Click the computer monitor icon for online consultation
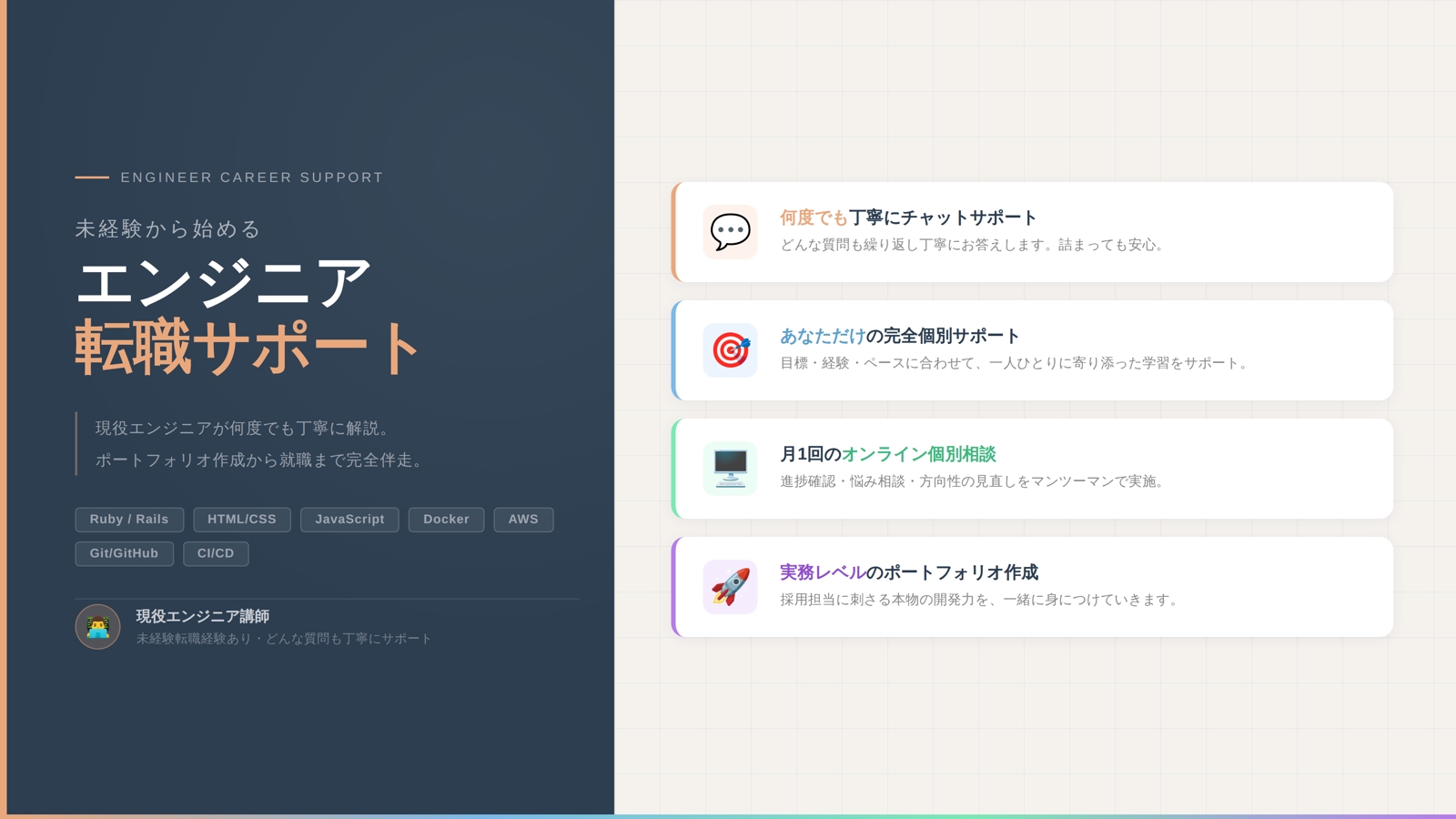1456x819 pixels. (728, 468)
